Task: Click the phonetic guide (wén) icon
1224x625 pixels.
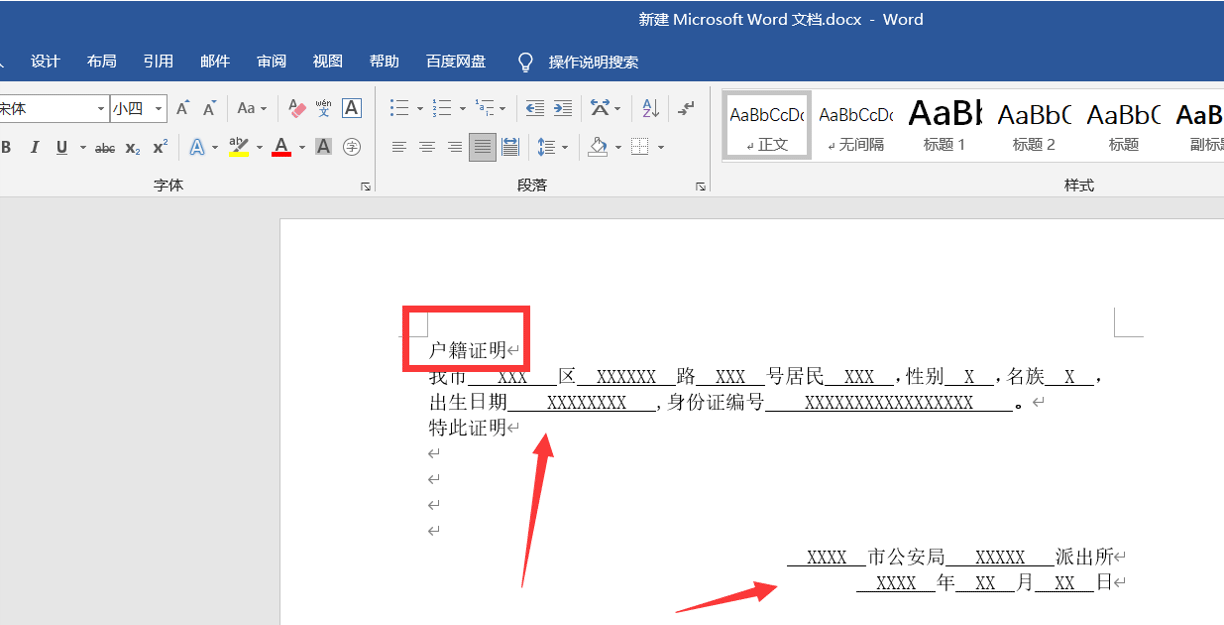Action: coord(324,108)
